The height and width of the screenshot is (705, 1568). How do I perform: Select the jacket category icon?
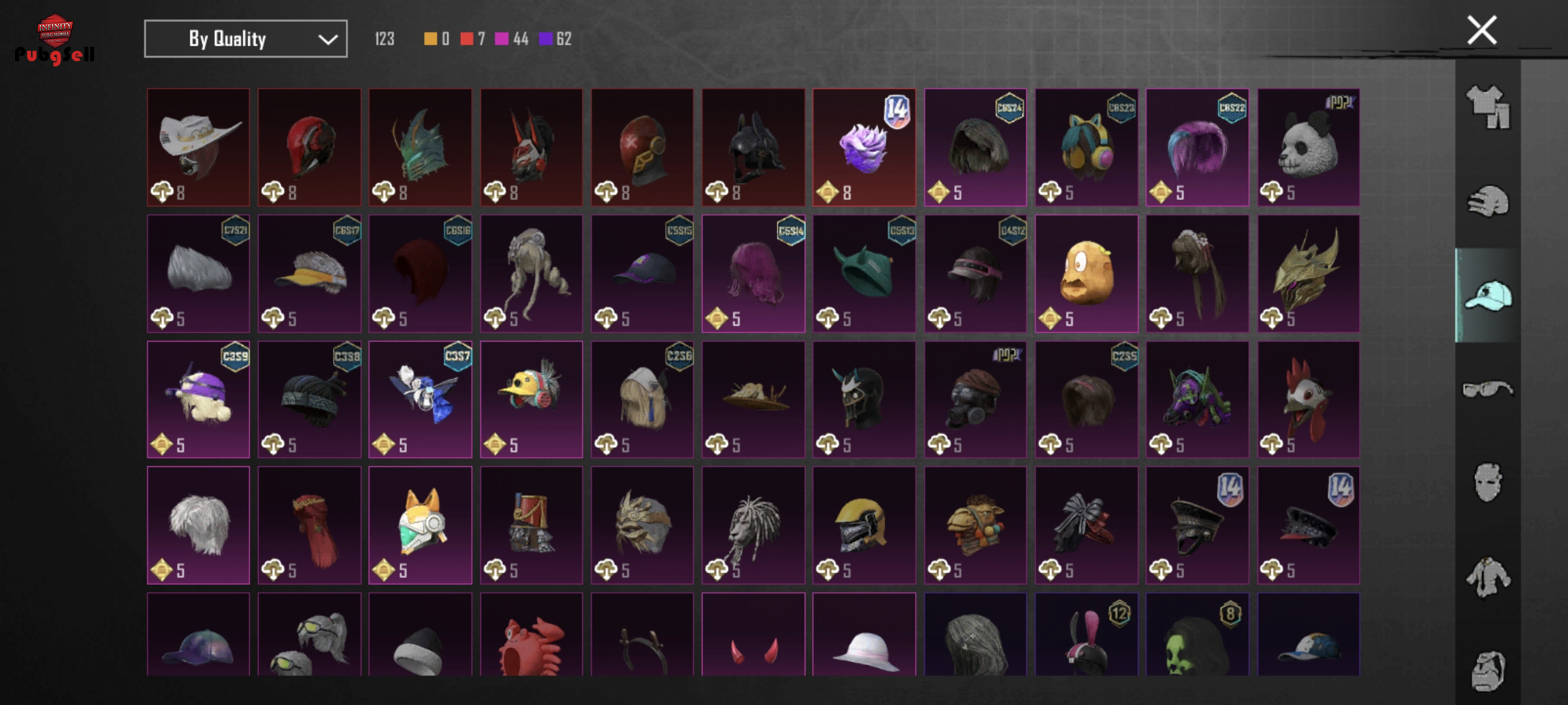coord(1488,577)
